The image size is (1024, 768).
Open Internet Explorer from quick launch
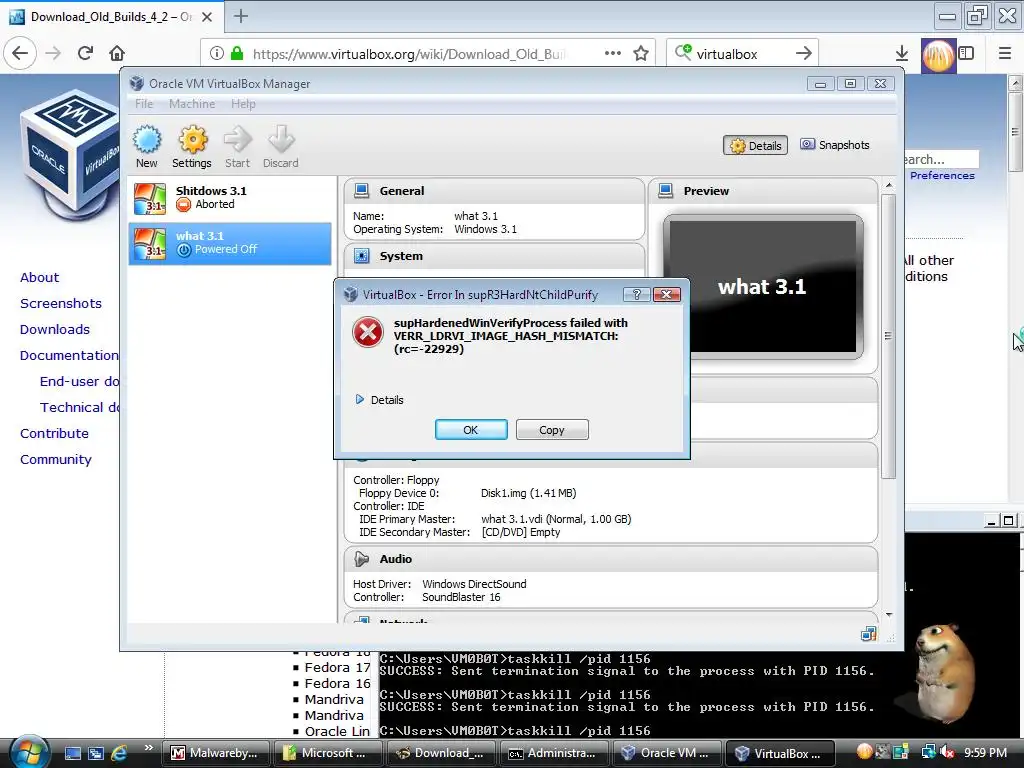(x=119, y=753)
